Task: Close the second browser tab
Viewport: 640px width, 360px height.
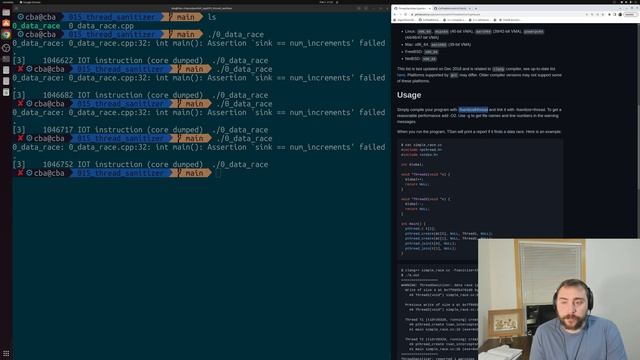Action: [x=469, y=8]
